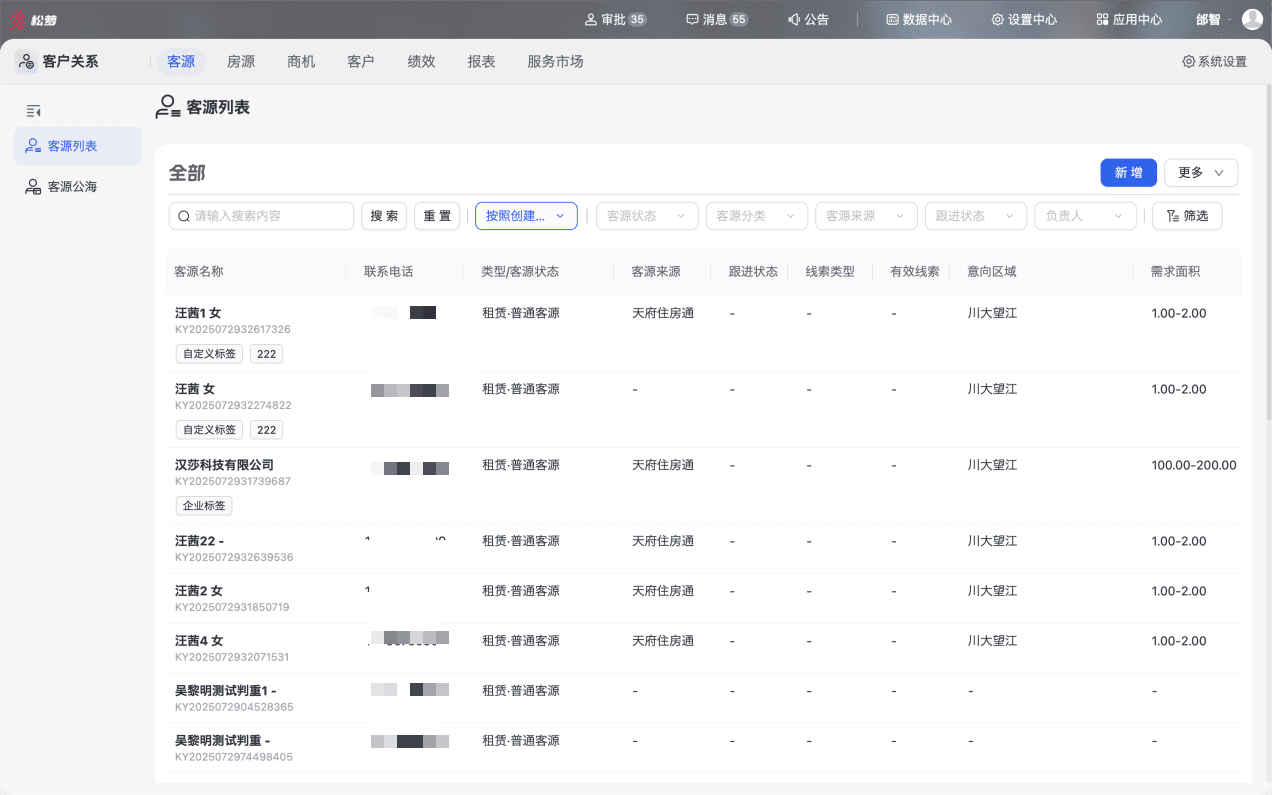The width and height of the screenshot is (1272, 795).
Task: Open the 筛选 filter button
Action: click(x=1187, y=216)
